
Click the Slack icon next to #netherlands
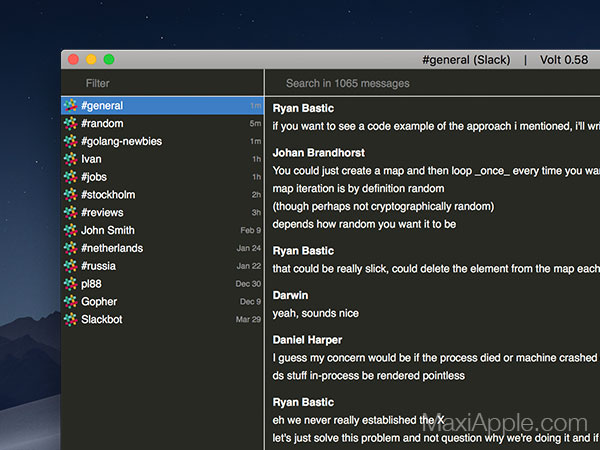pyautogui.click(x=70, y=248)
